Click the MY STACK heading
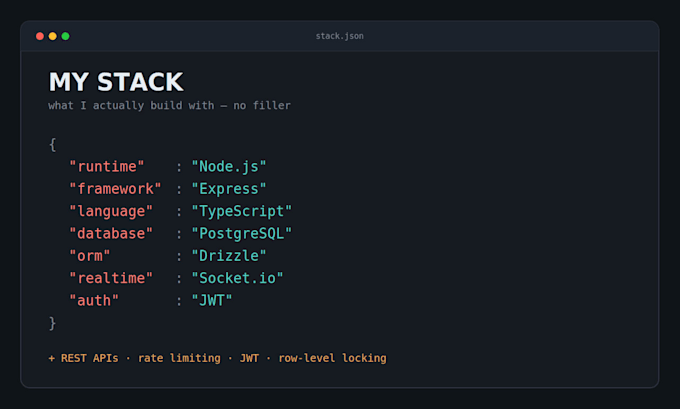This screenshot has width=680, height=409. 116,82
